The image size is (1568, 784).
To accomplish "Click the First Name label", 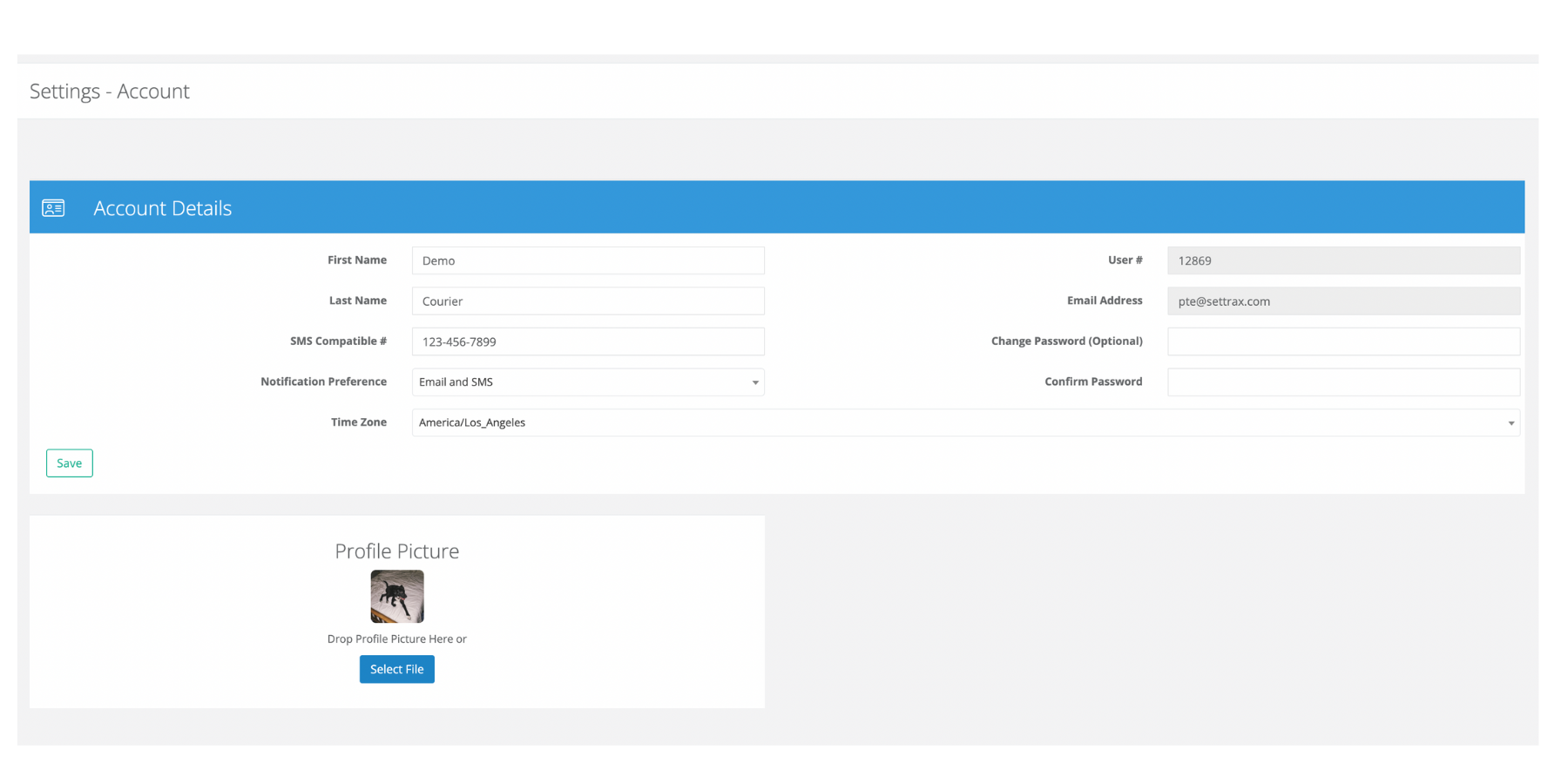I will (357, 260).
